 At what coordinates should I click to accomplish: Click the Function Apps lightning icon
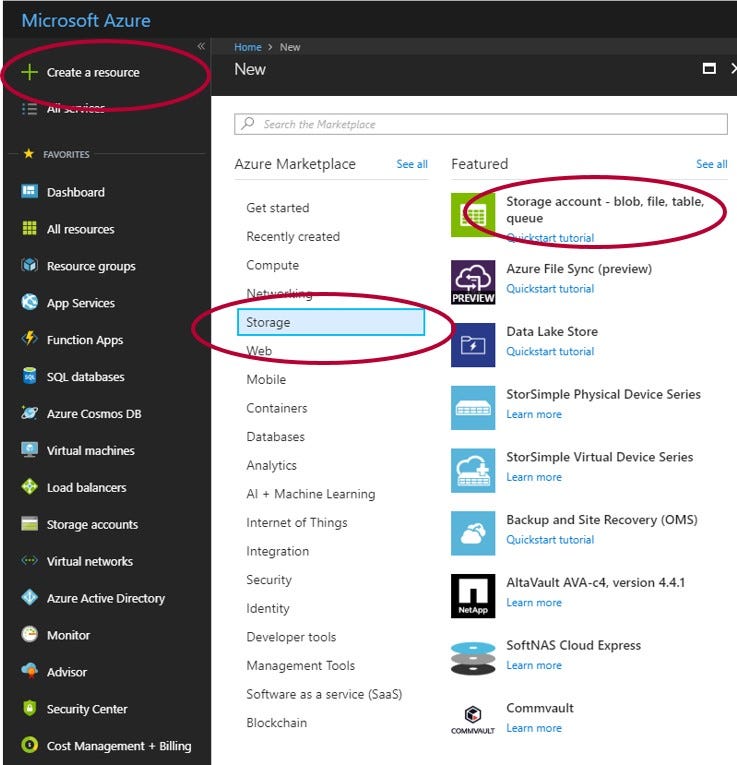click(29, 339)
